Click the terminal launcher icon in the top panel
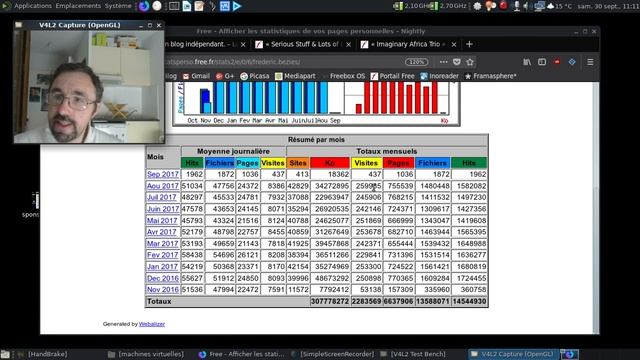The width and height of the screenshot is (640, 360). (x=174, y=6)
